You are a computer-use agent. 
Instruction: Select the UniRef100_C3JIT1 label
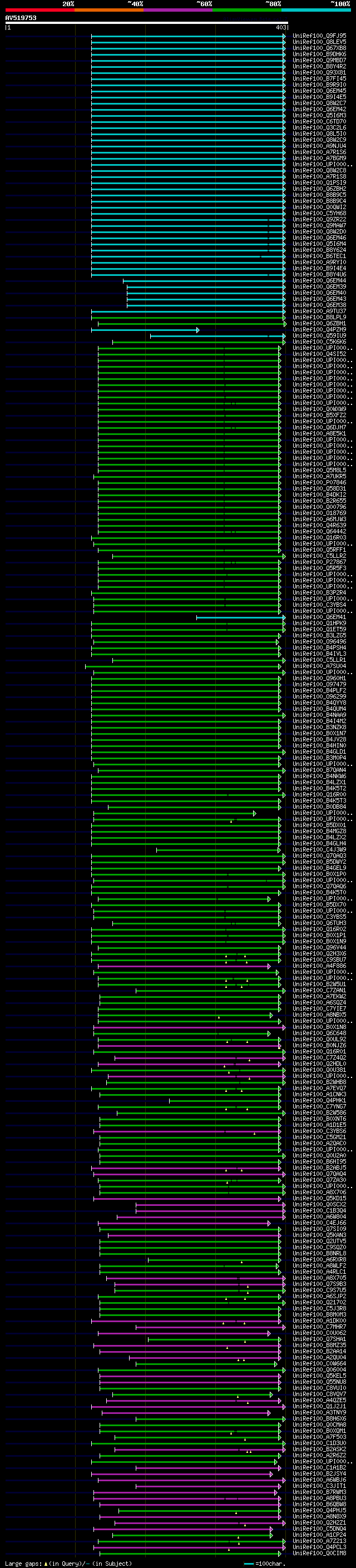click(319, 1486)
